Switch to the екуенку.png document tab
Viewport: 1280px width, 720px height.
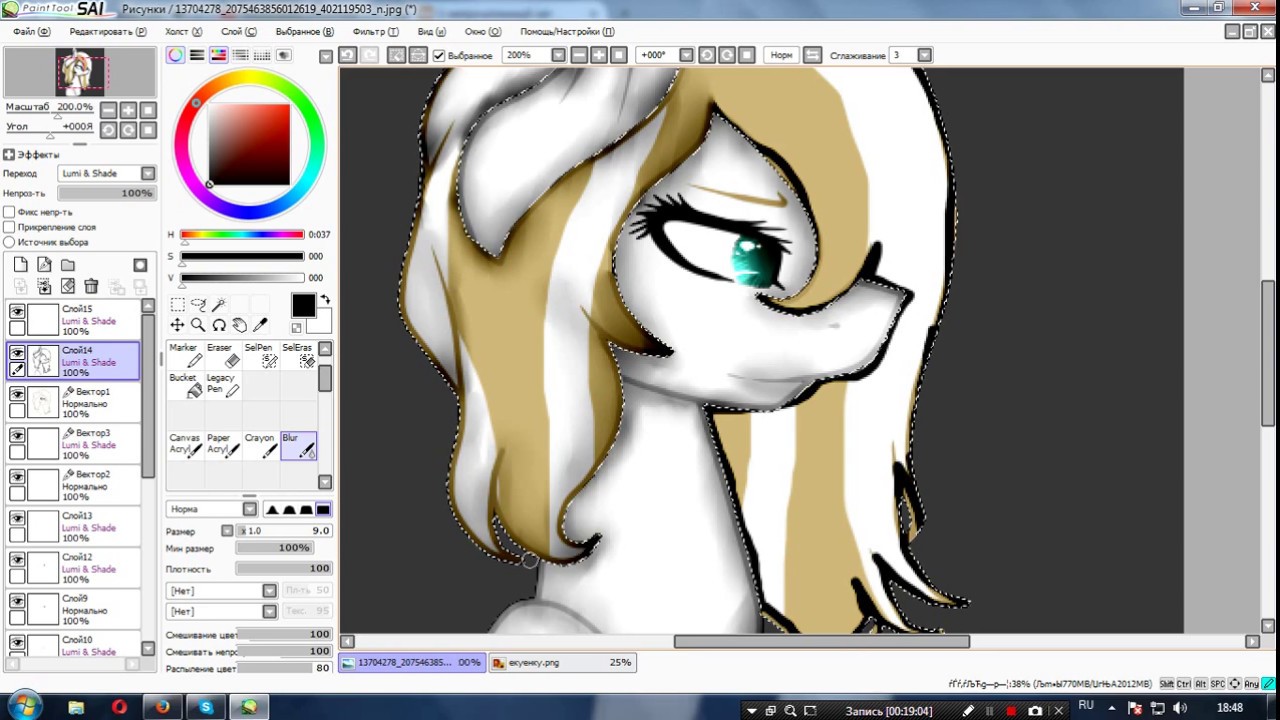[561, 662]
